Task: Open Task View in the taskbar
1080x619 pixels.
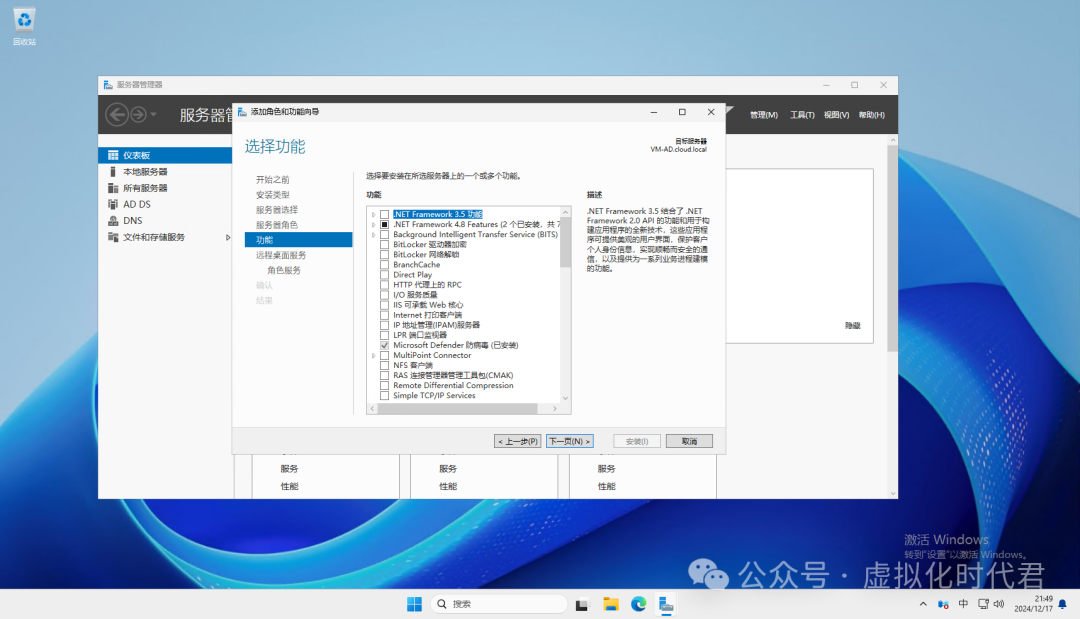Action: pos(582,604)
